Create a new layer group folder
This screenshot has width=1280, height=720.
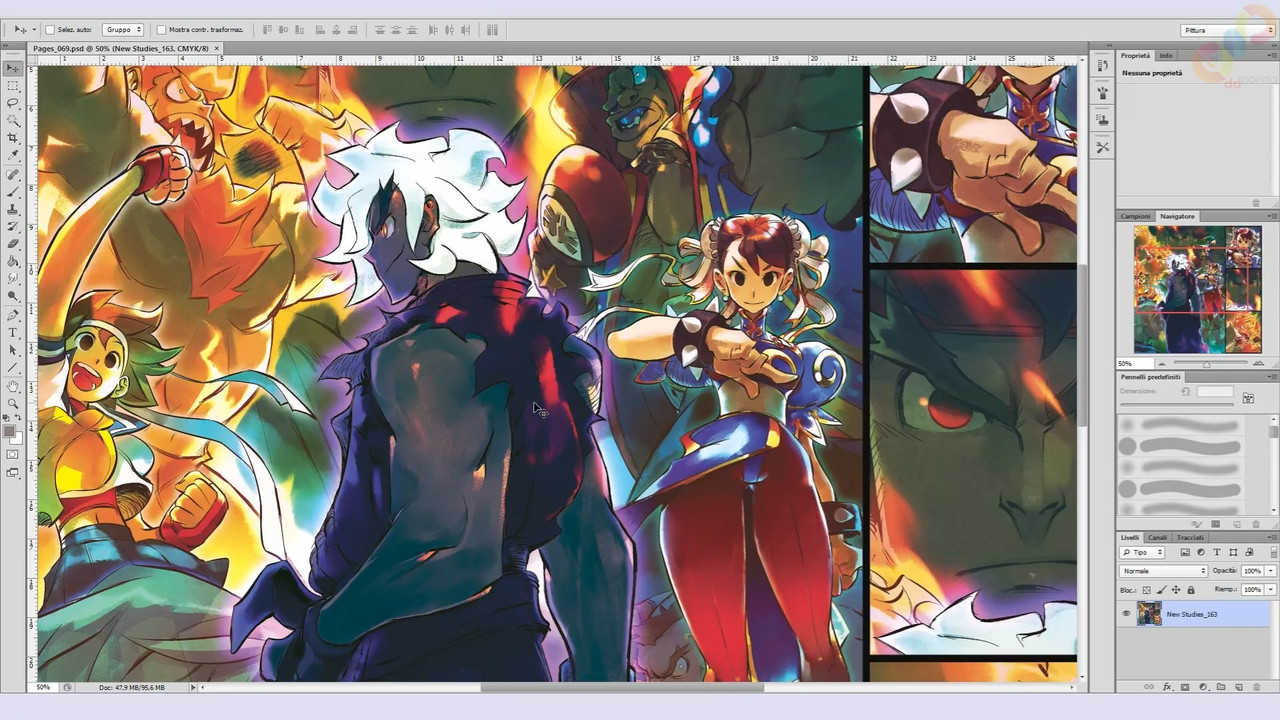point(1221,687)
